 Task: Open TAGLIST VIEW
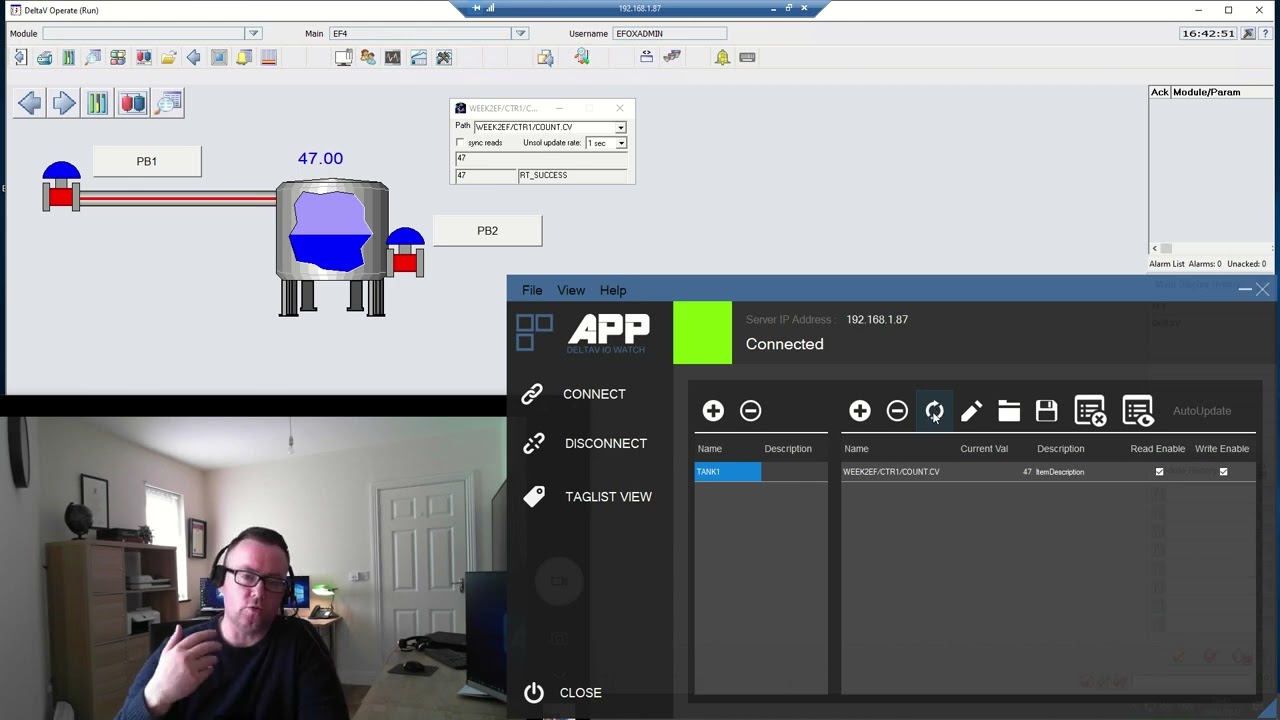point(587,497)
